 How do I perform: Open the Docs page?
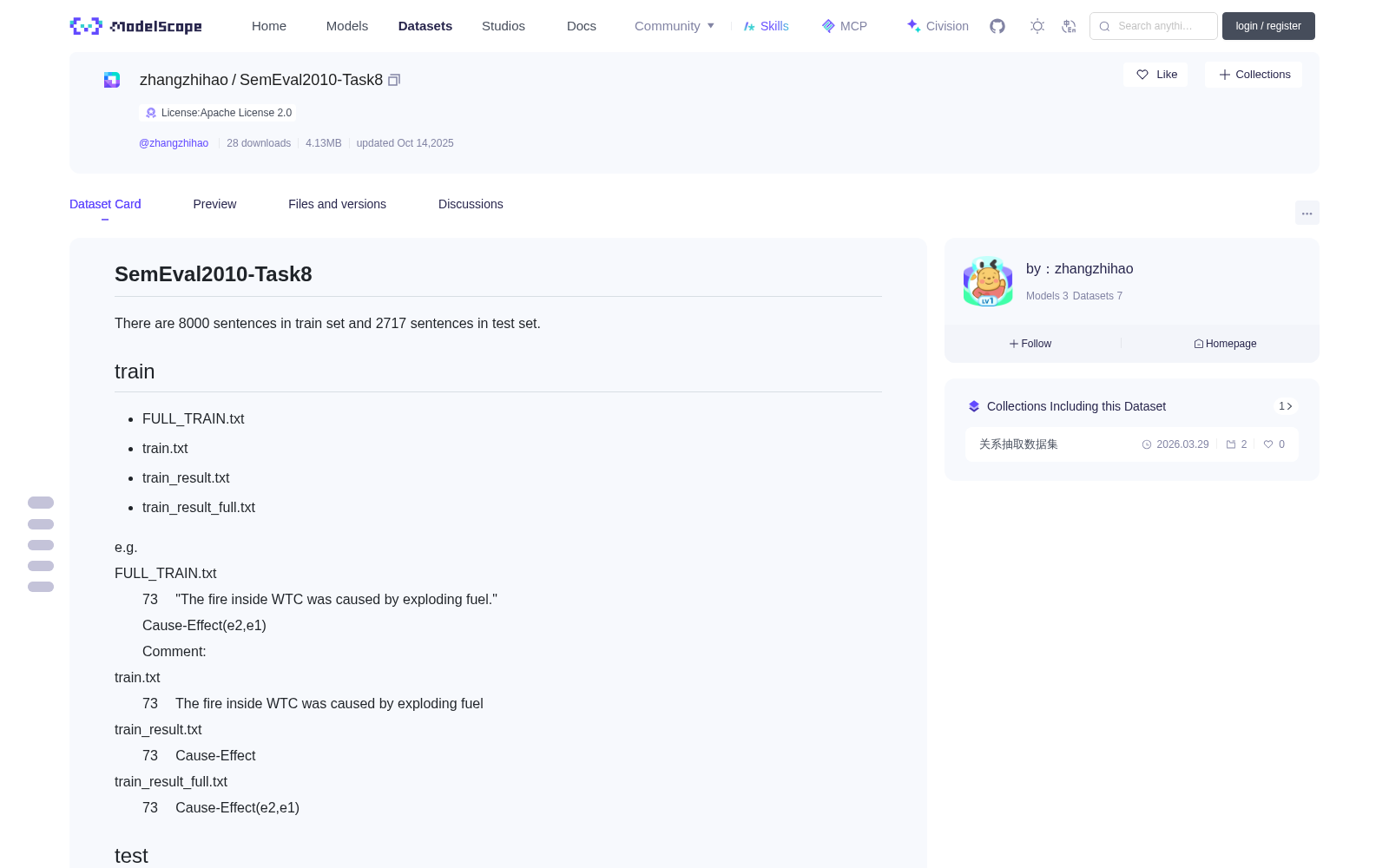[x=582, y=26]
